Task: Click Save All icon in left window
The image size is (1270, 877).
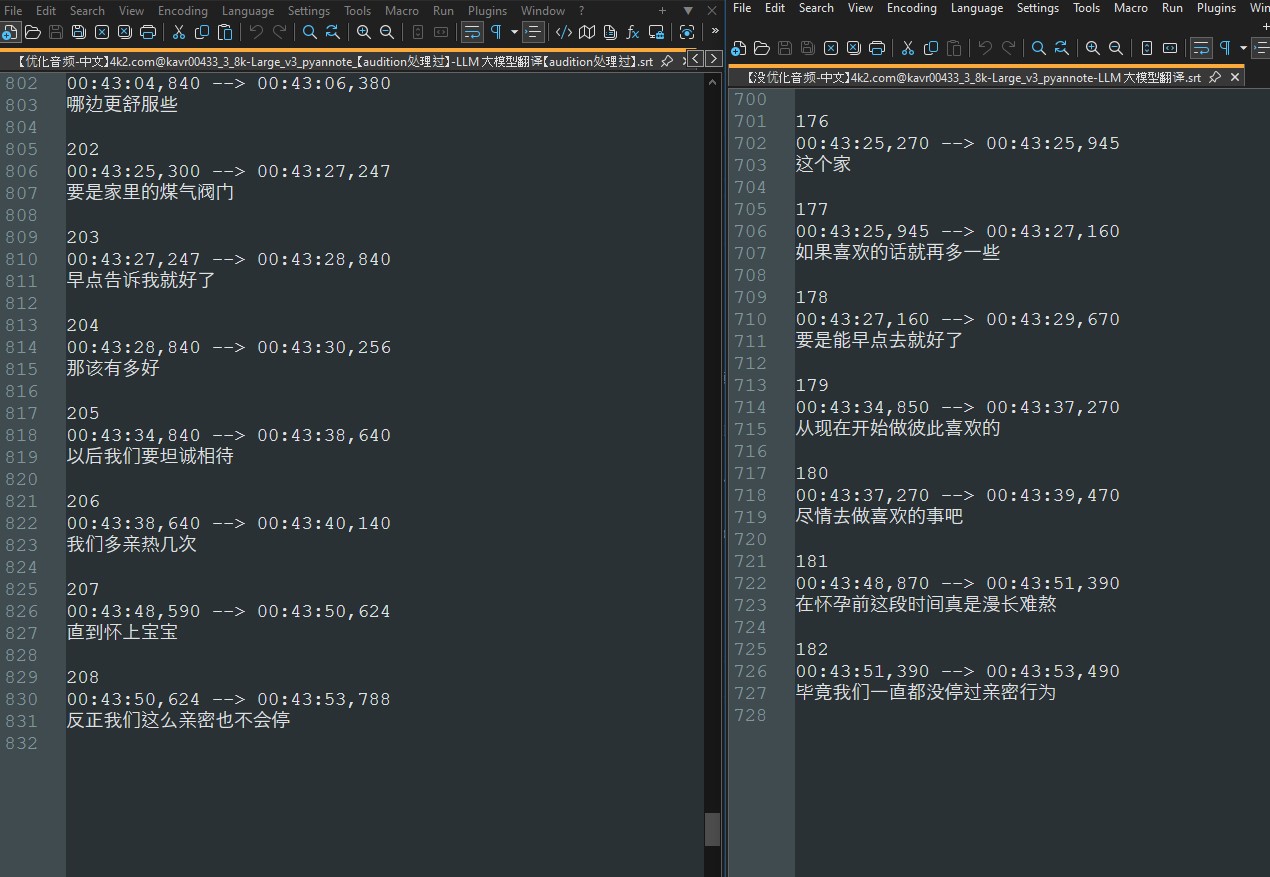Action: [x=79, y=32]
